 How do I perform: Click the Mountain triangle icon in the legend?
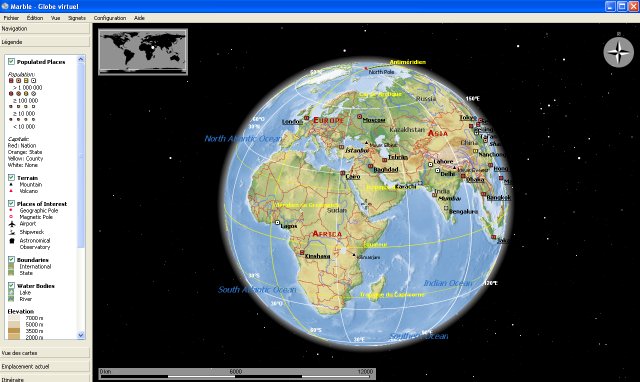[x=11, y=184]
